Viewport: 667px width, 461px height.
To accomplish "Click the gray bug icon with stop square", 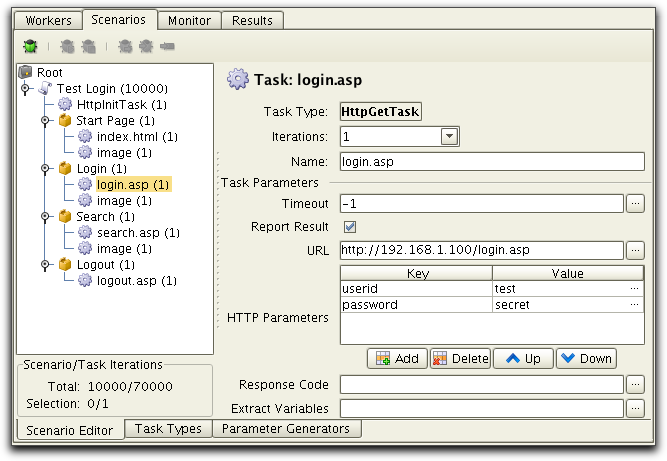I will coord(88,46).
